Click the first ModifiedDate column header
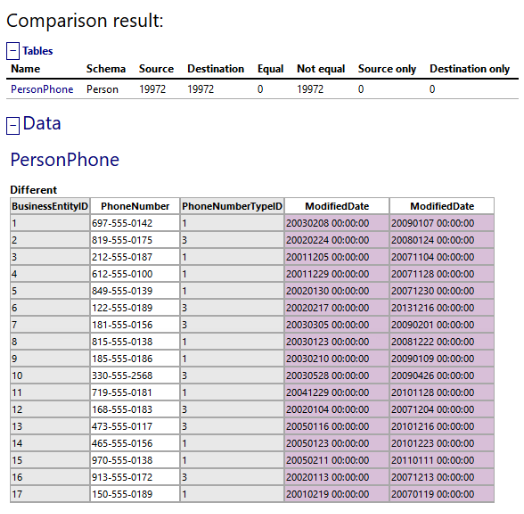This screenshot has width=524, height=514. (337, 206)
